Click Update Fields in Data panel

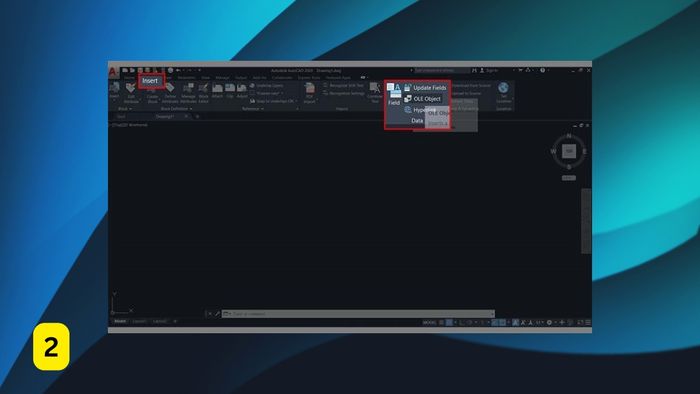[425, 88]
